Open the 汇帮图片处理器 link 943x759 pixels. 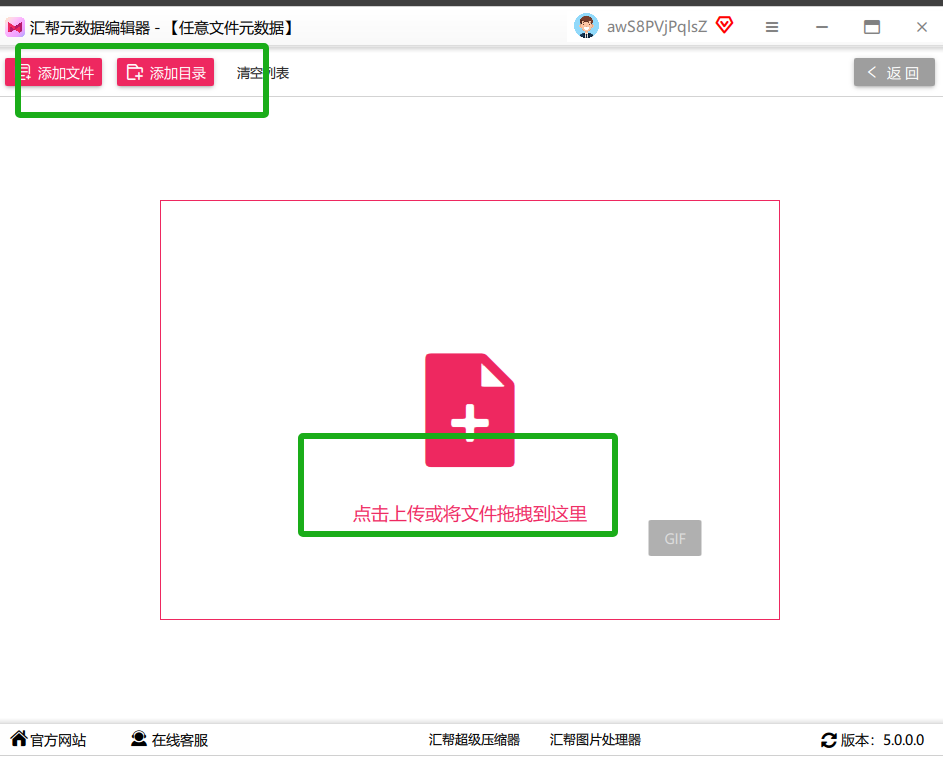(595, 739)
